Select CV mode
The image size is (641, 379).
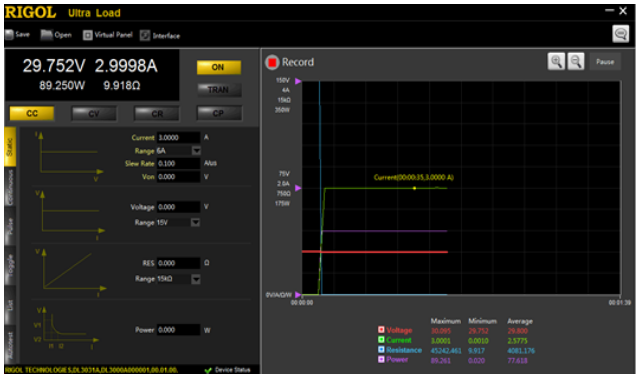pos(94,113)
